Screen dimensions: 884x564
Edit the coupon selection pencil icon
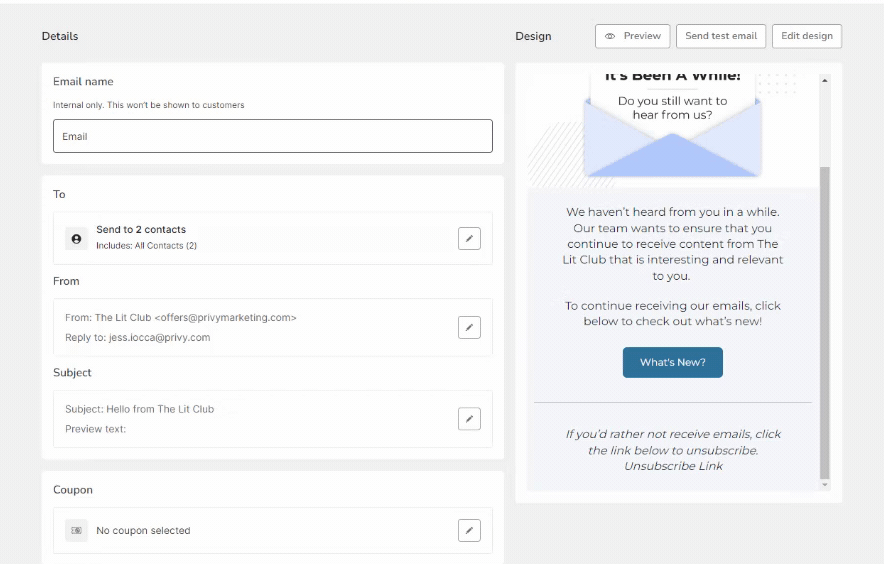tap(469, 530)
